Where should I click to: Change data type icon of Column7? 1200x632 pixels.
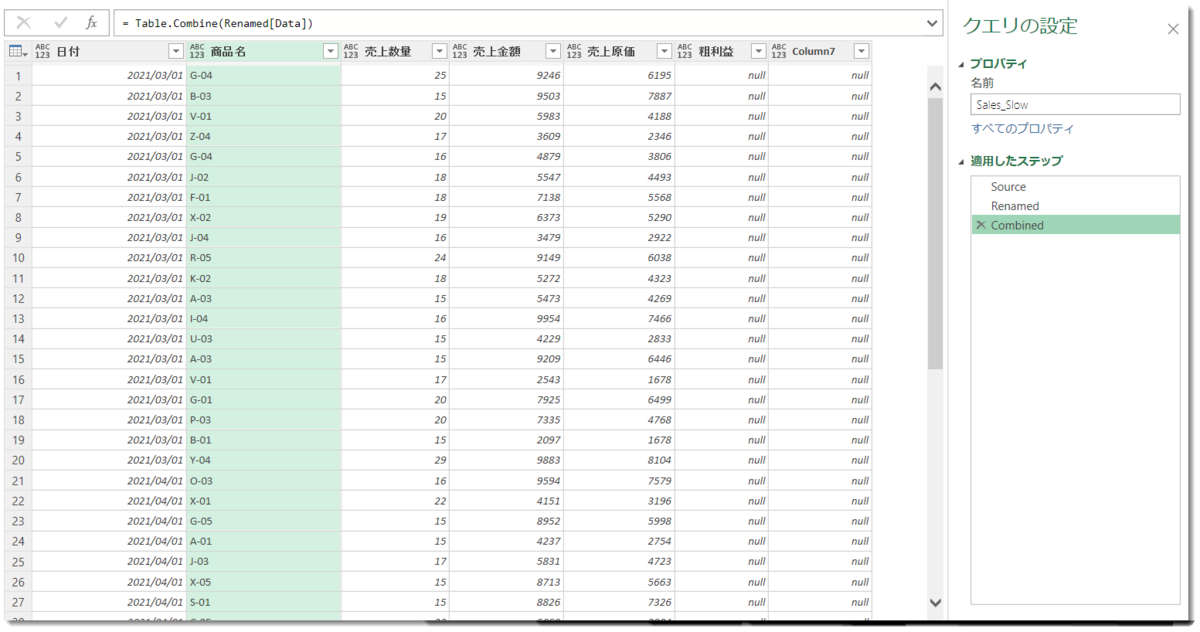(778, 51)
